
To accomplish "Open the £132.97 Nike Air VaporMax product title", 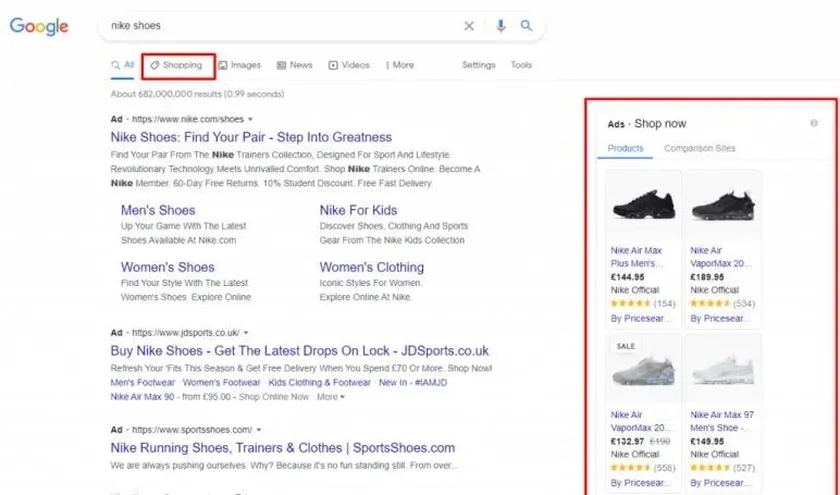I will 640,422.
